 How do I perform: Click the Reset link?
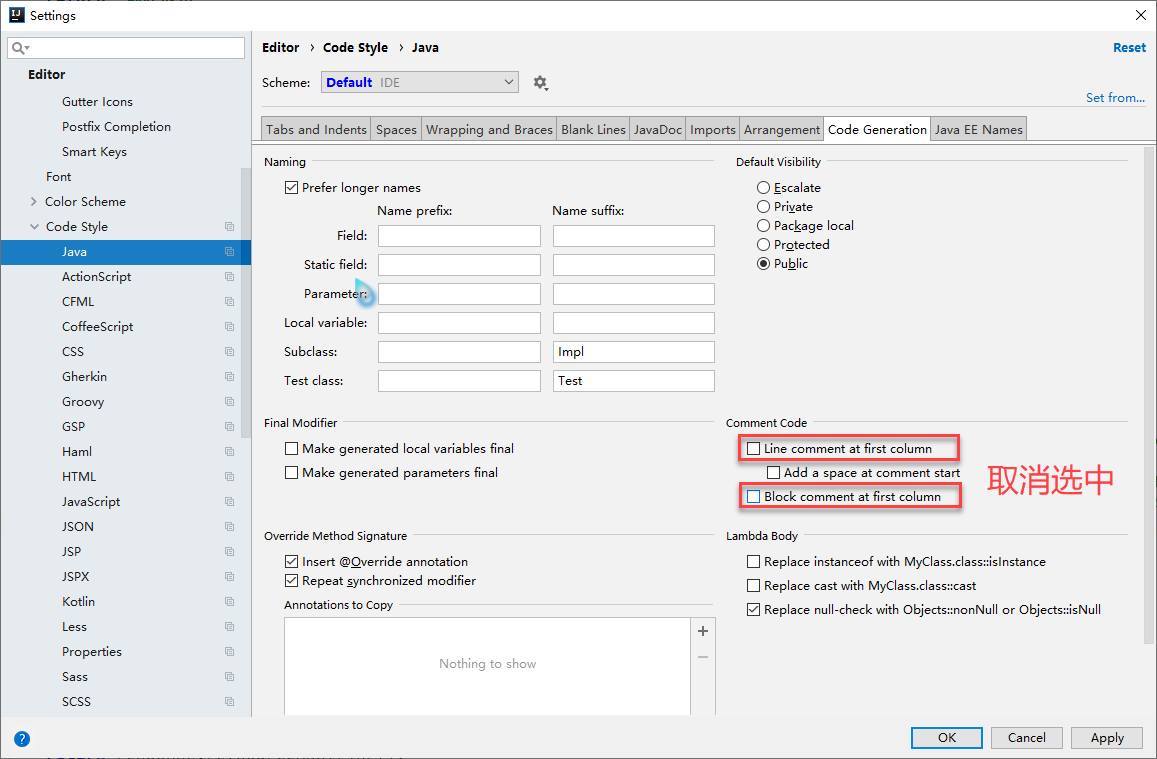(x=1129, y=48)
